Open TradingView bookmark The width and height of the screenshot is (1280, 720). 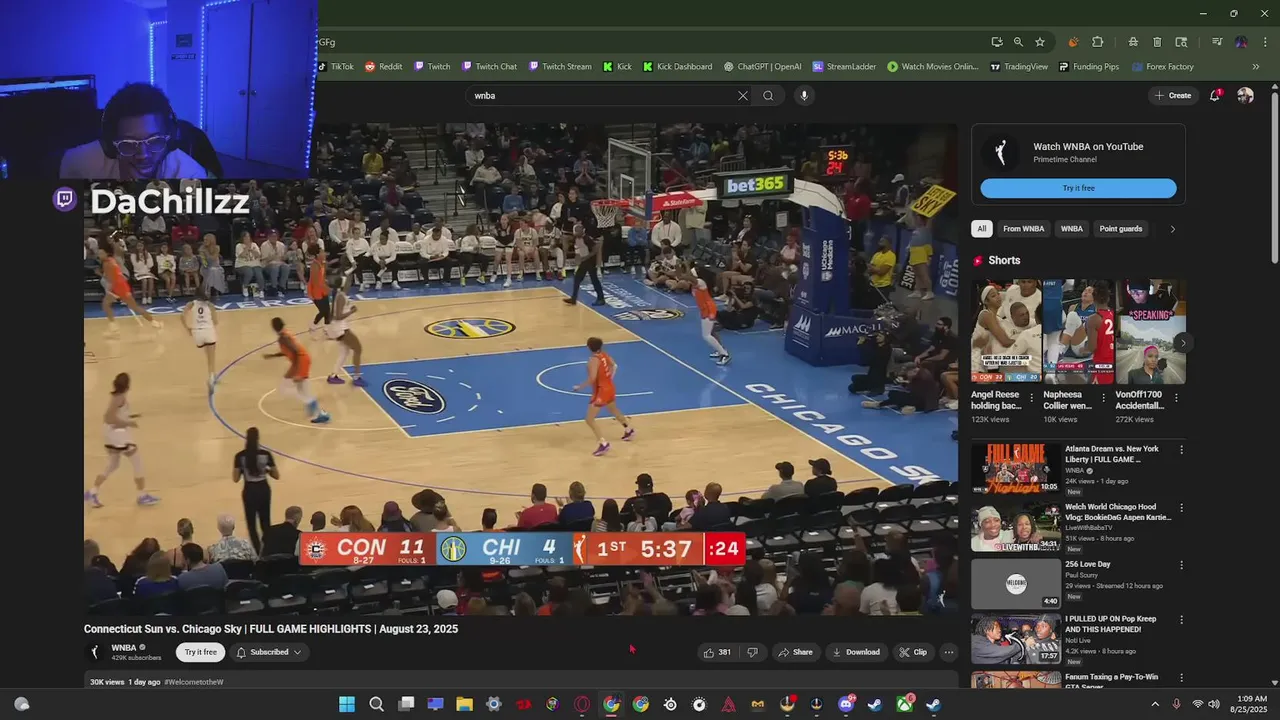coord(1019,67)
